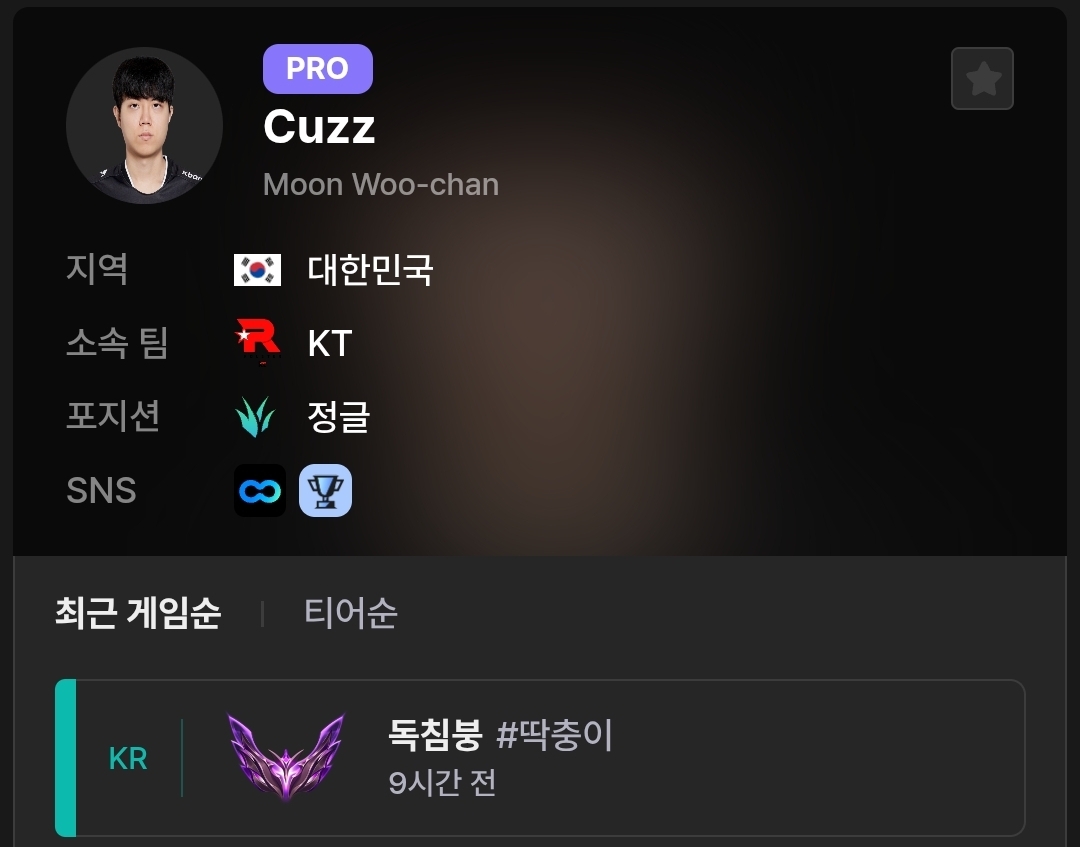
Task: Click the teal bar on account card
Action: coord(65,758)
